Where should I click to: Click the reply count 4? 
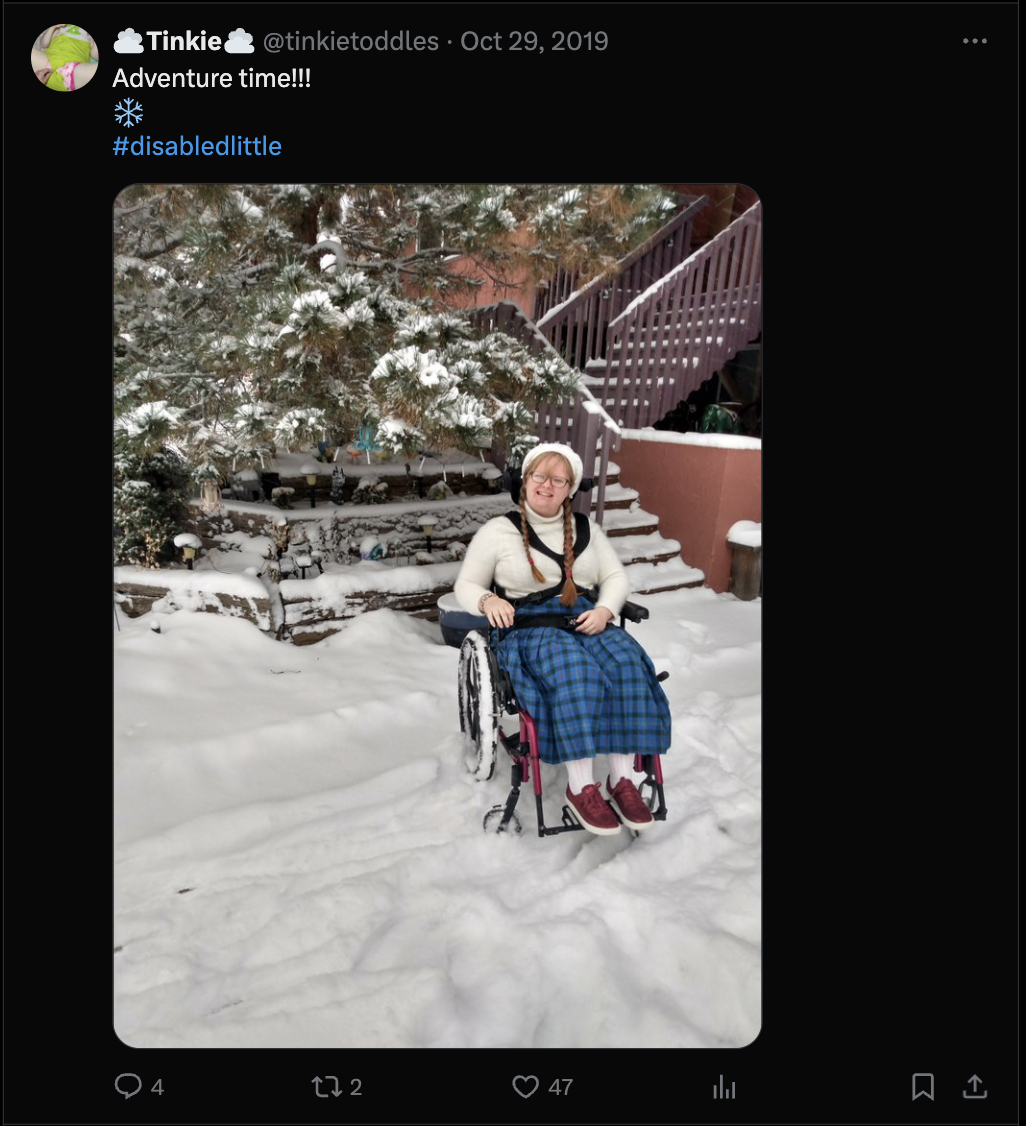pos(157,1087)
